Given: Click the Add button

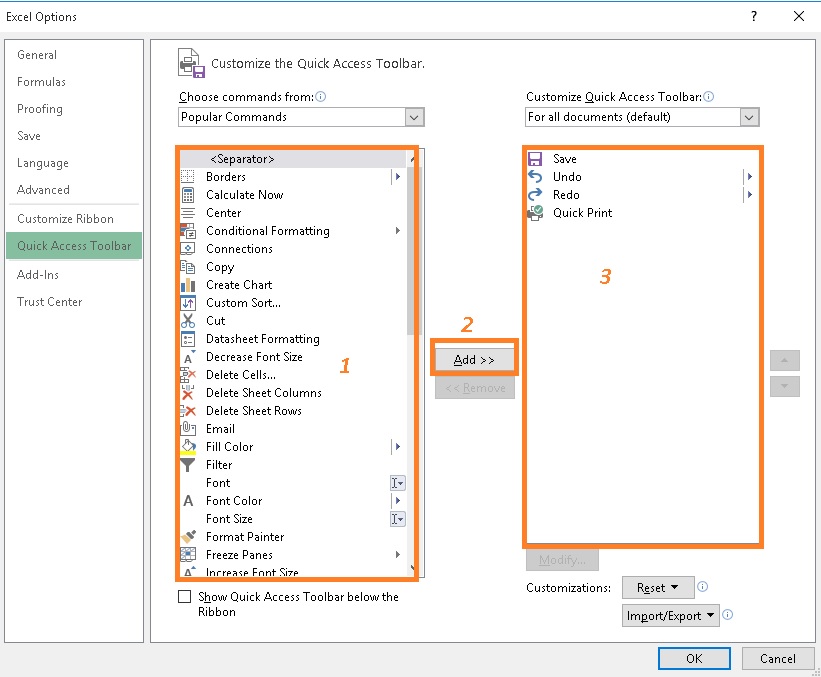Looking at the screenshot, I should (x=474, y=358).
